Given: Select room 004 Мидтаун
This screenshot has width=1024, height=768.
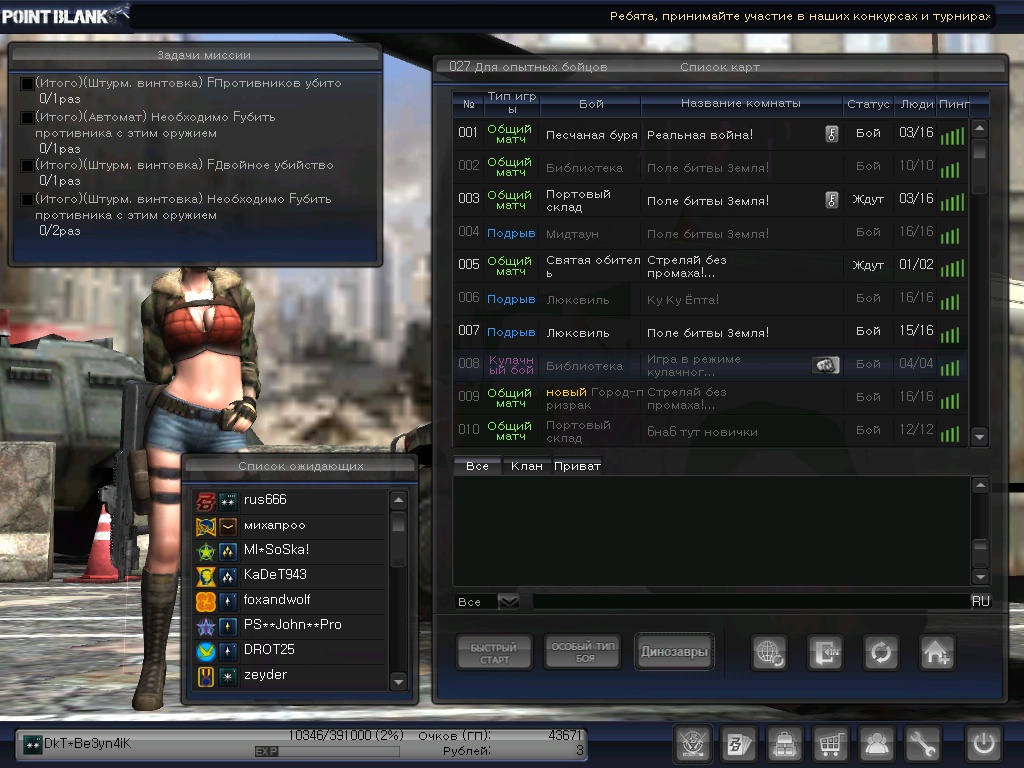Looking at the screenshot, I should click(710, 233).
